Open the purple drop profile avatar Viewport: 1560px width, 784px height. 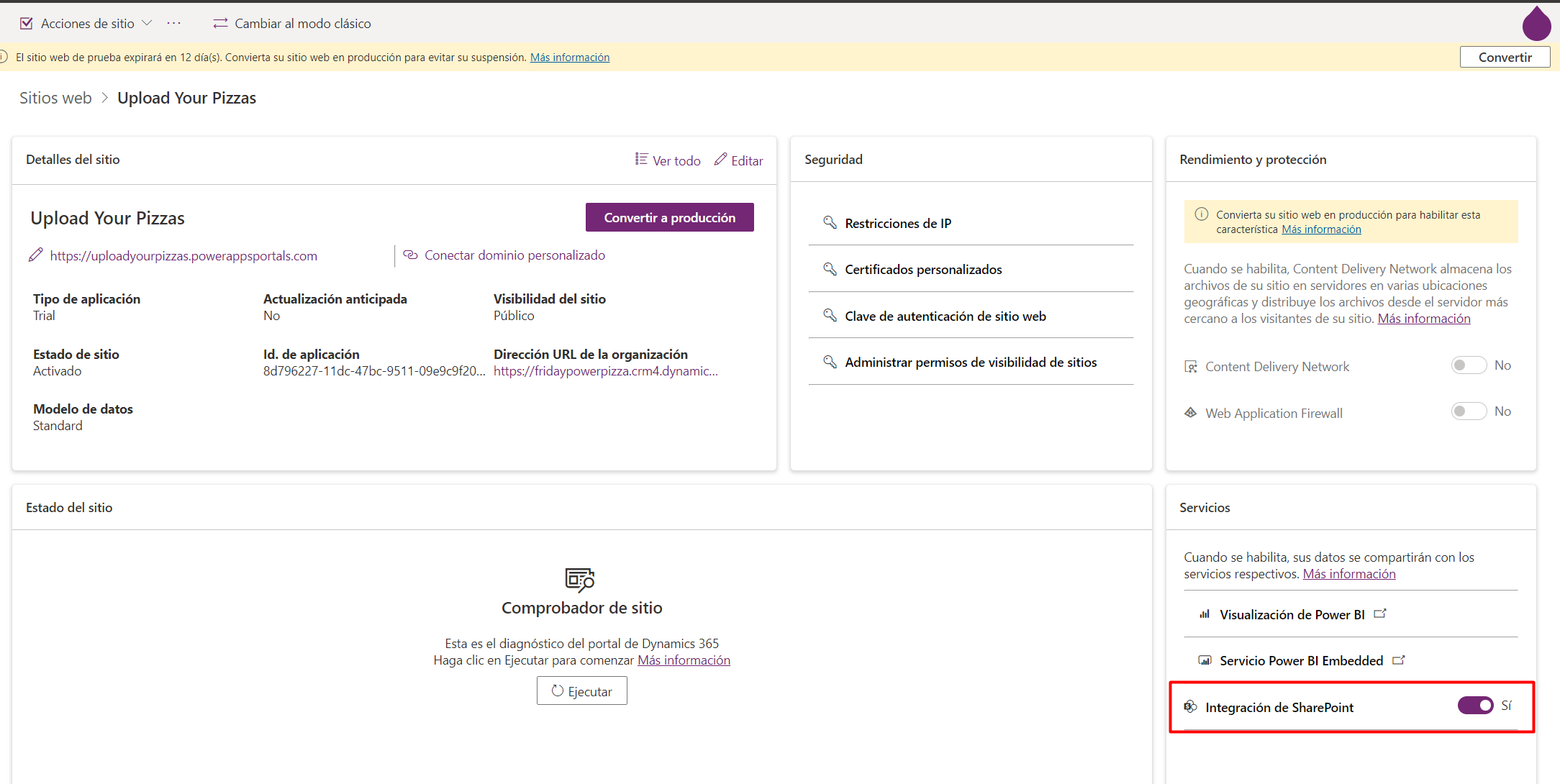pos(1536,23)
